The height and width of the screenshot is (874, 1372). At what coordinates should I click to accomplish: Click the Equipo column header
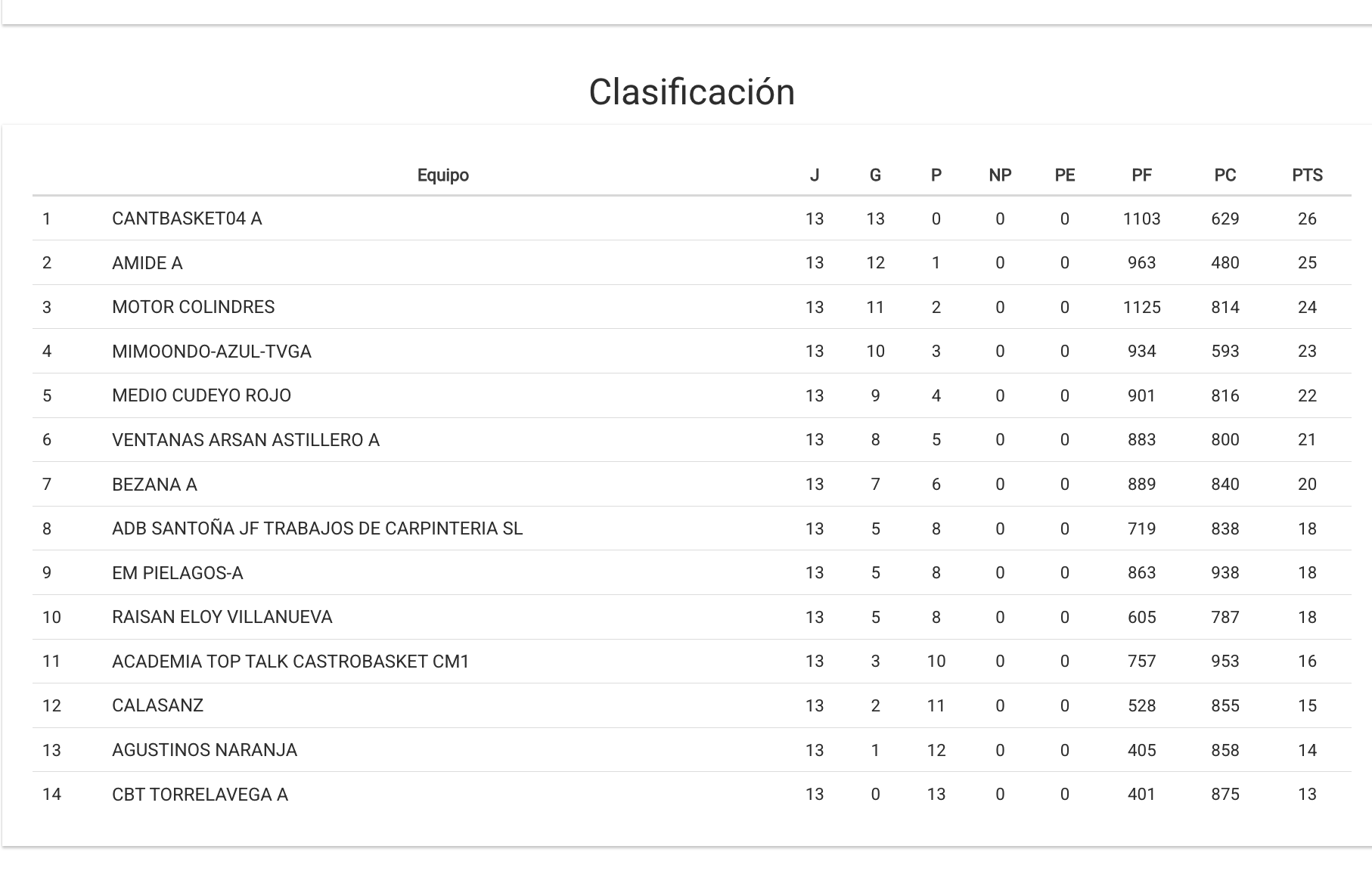pyautogui.click(x=443, y=175)
